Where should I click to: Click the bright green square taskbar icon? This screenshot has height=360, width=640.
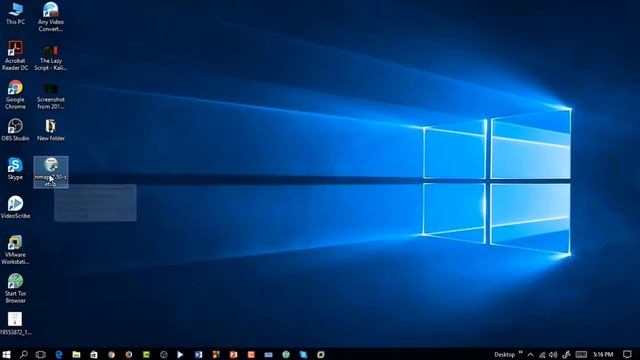pyautogui.click(x=146, y=354)
